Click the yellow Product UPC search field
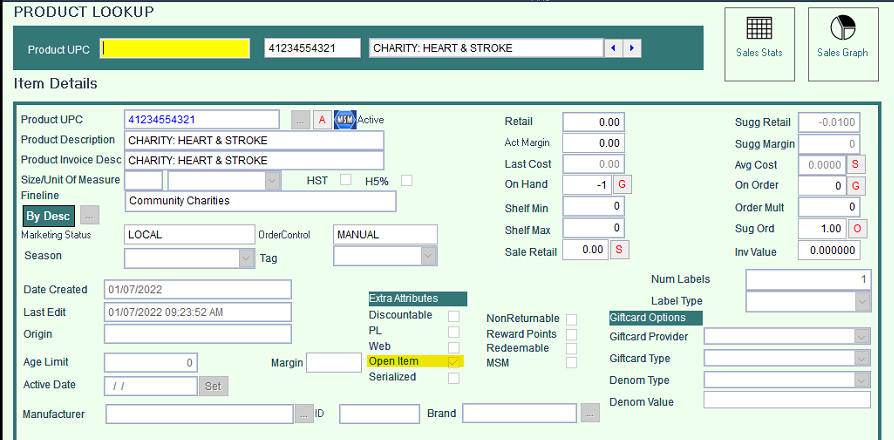The width and height of the screenshot is (894, 440). tap(175, 49)
